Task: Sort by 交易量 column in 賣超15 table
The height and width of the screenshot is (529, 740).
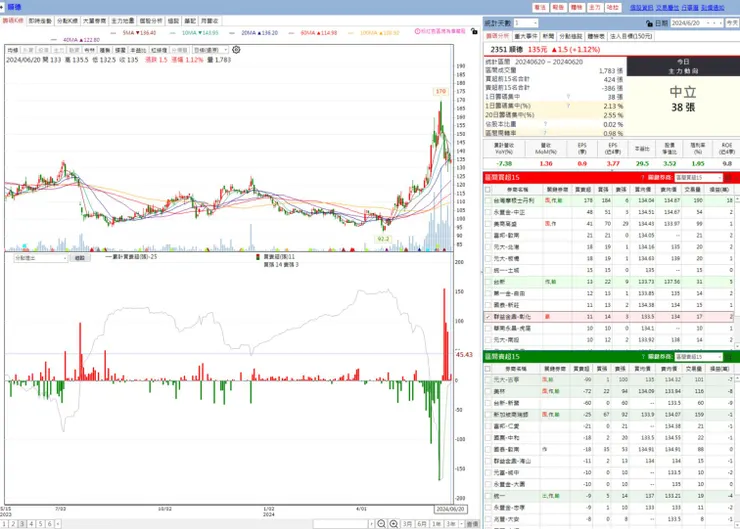Action: click(x=693, y=369)
